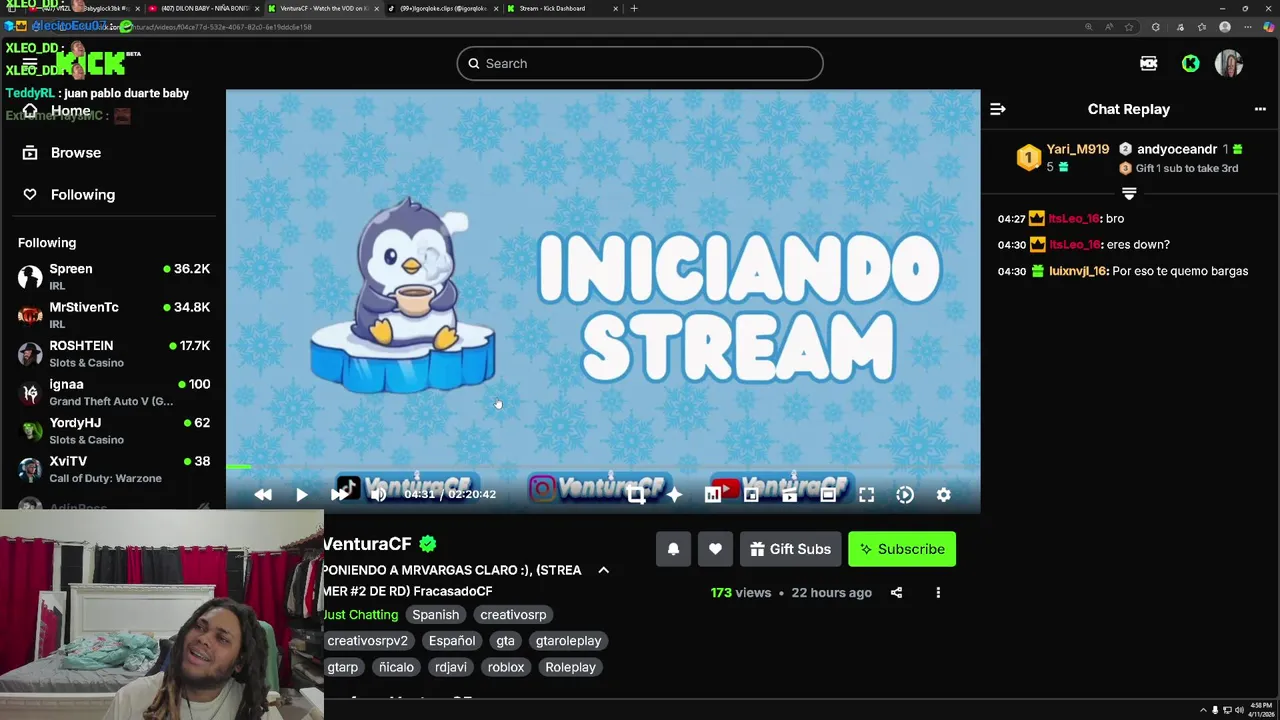This screenshot has height=720, width=1280.
Task: Select the ñicalo tag
Action: point(396,667)
